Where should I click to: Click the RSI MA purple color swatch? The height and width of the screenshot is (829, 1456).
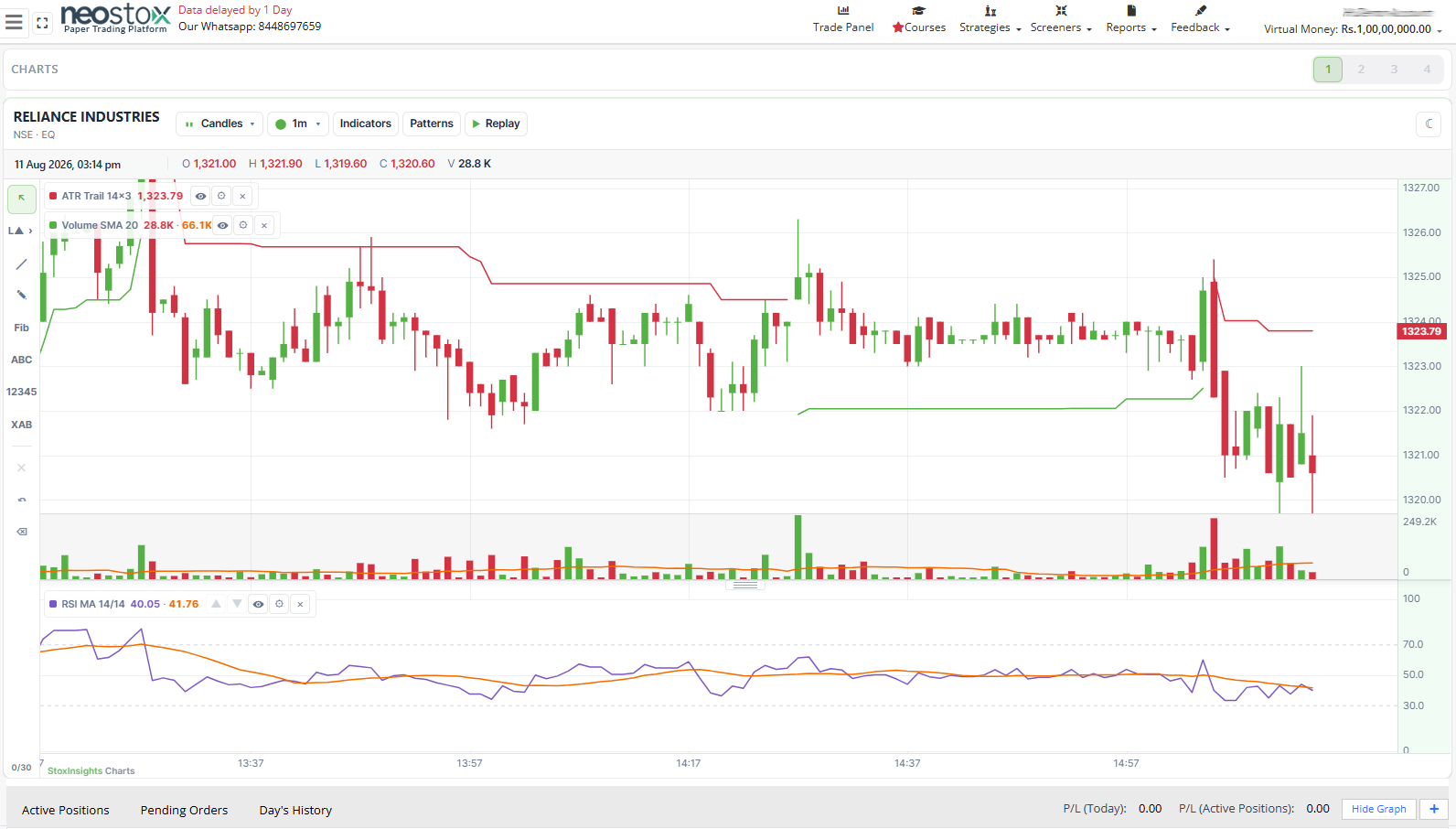(x=53, y=604)
